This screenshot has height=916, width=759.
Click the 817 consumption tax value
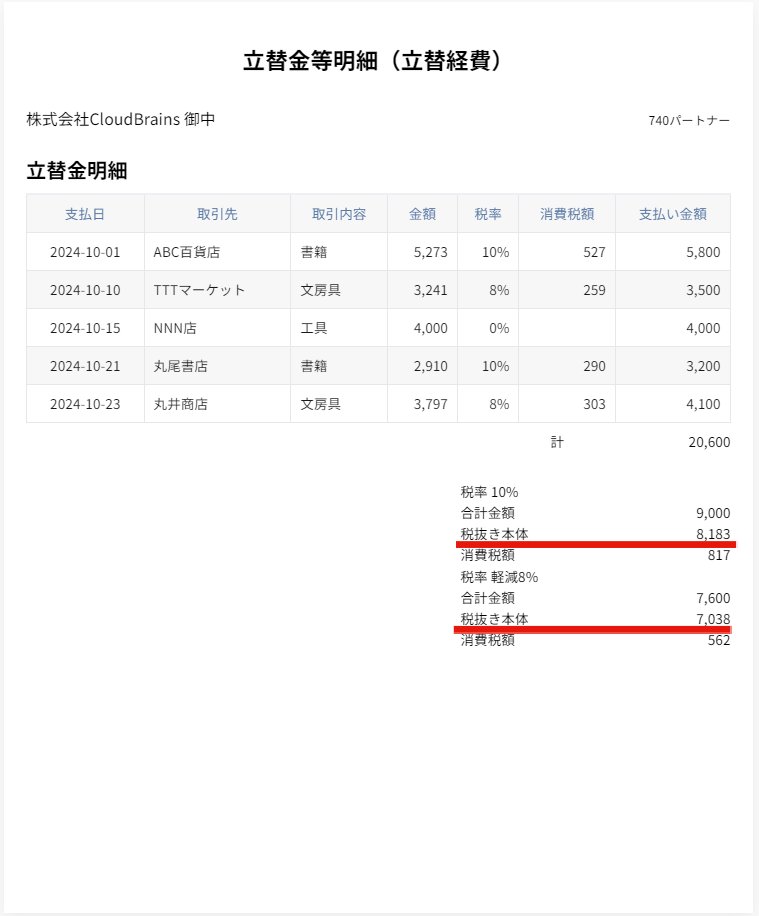719,555
